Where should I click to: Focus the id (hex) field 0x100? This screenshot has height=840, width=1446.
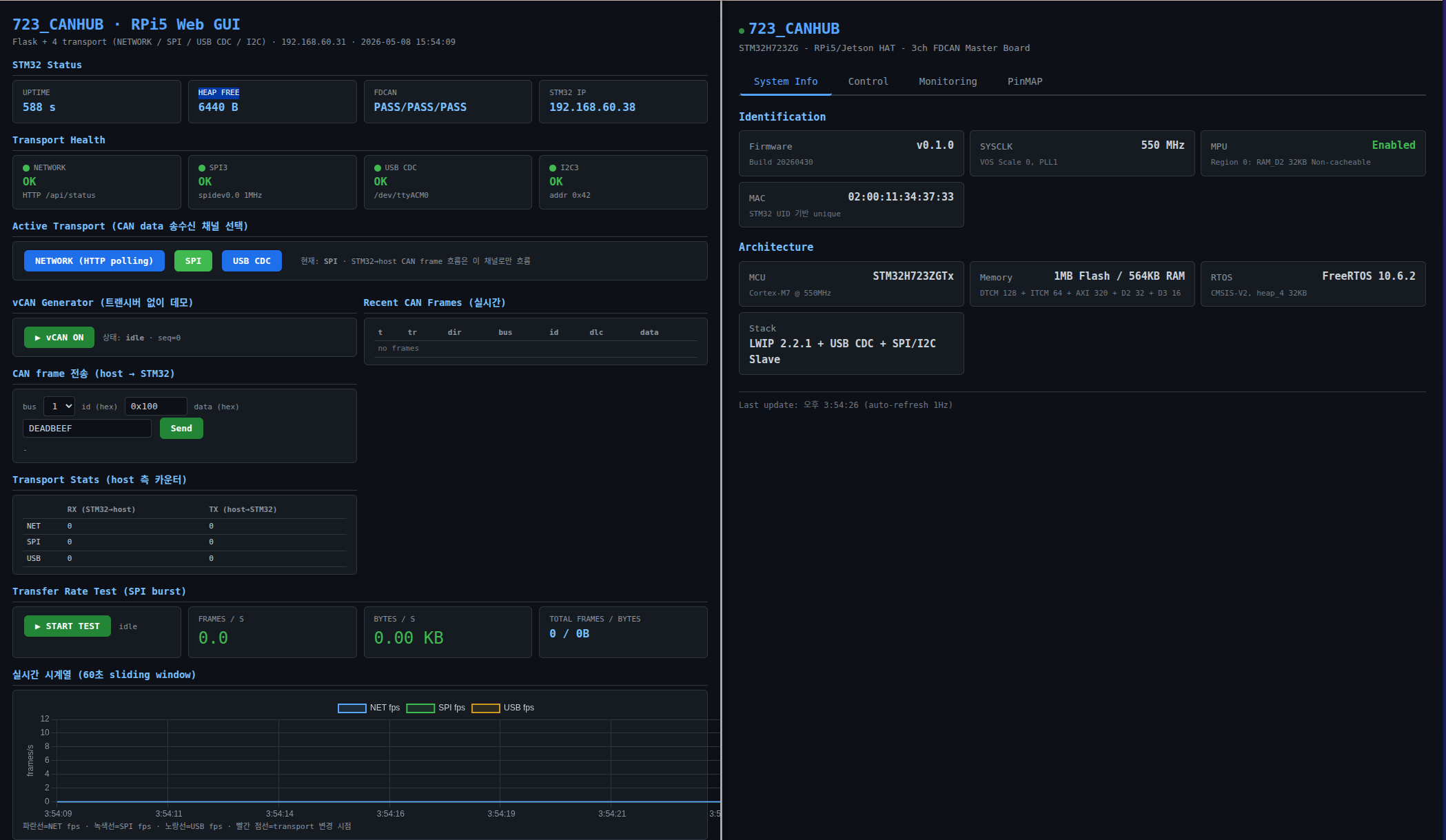(156, 407)
